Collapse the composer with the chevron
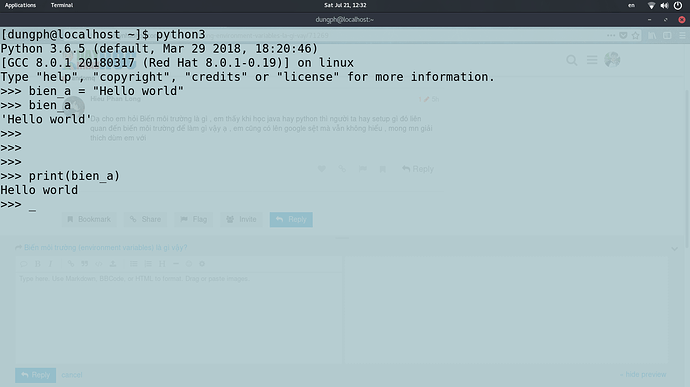The height and width of the screenshot is (387, 690). [x=674, y=249]
